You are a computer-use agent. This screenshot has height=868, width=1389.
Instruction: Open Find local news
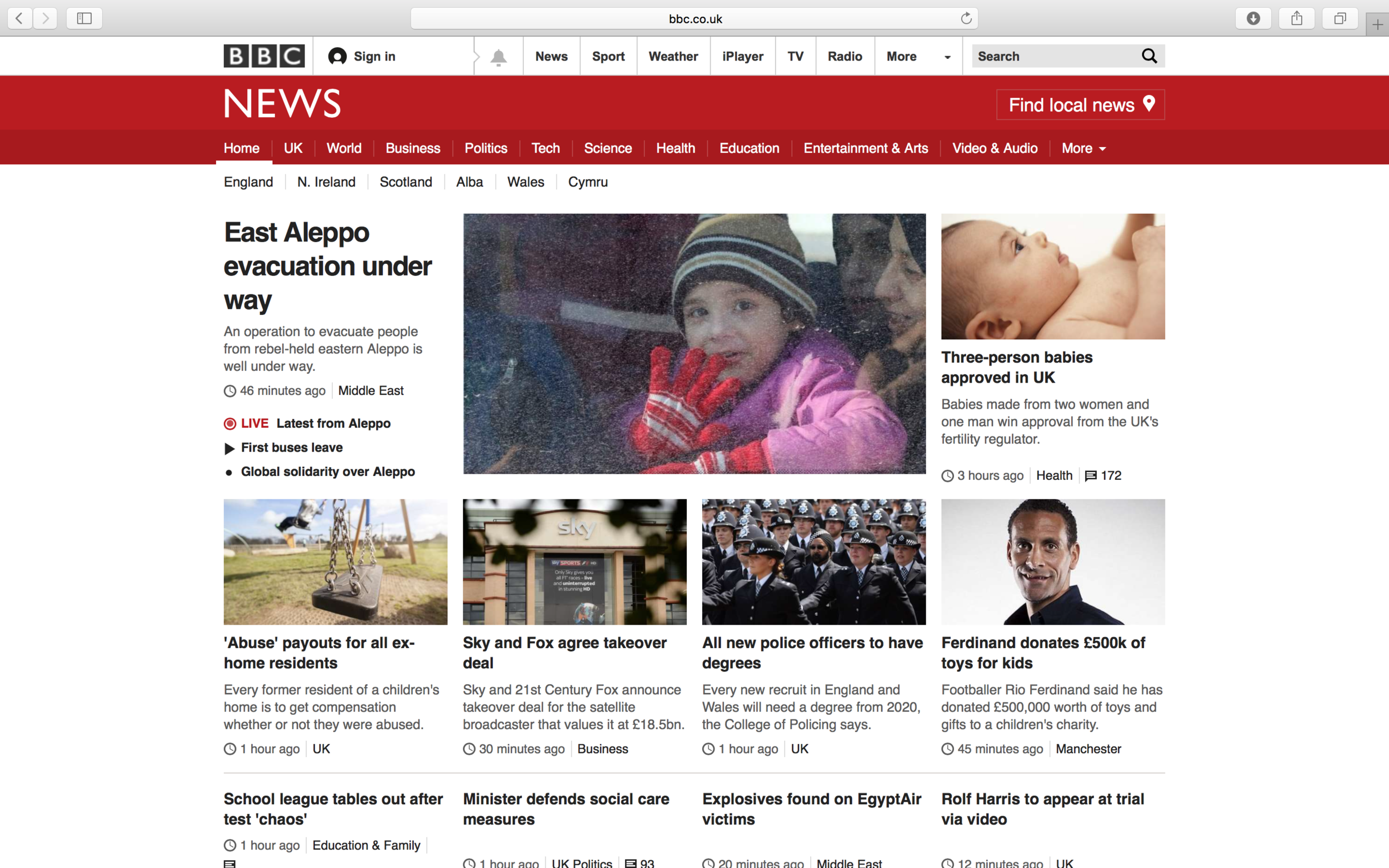tap(1081, 104)
